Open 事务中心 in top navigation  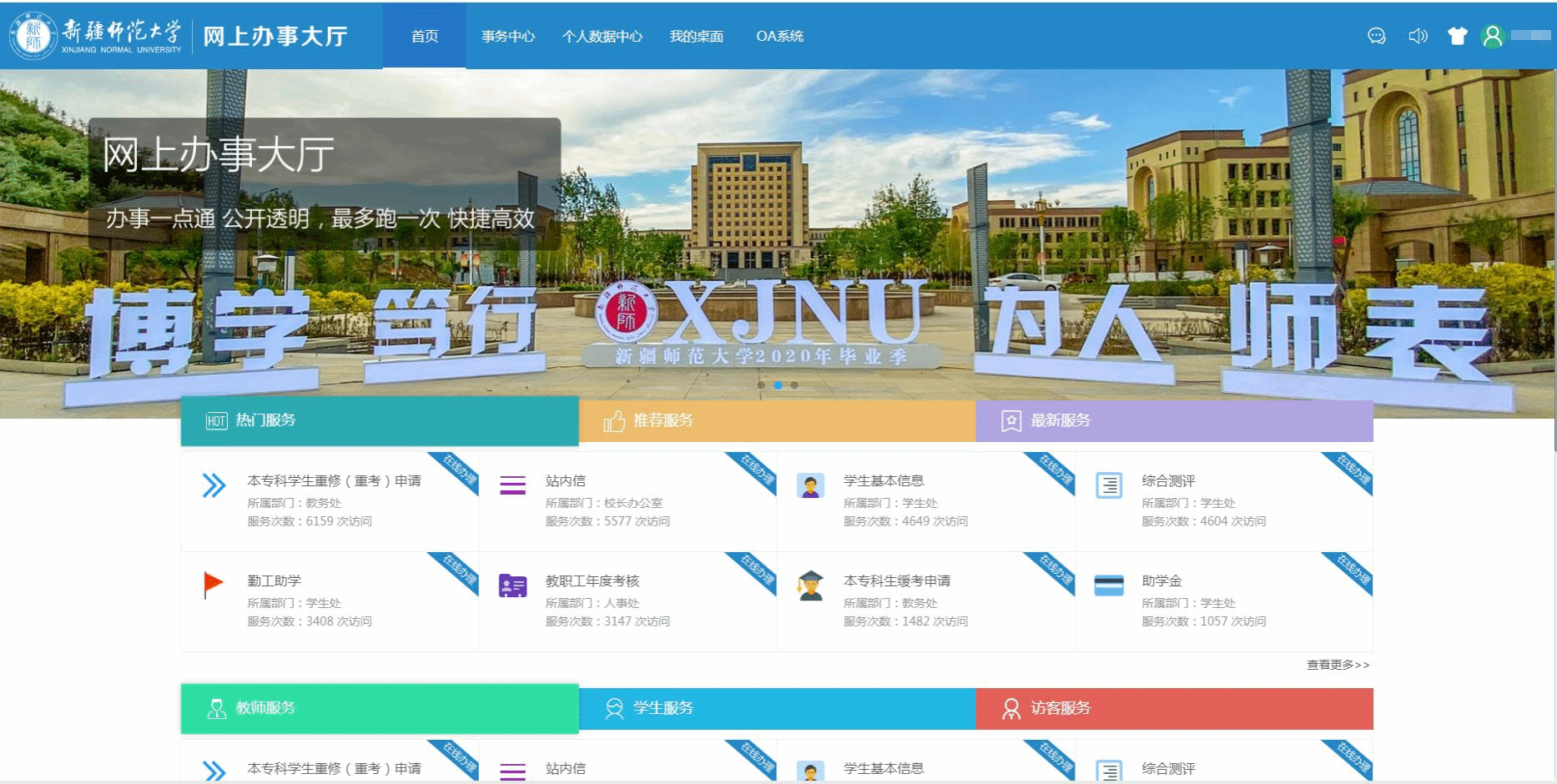[x=507, y=36]
